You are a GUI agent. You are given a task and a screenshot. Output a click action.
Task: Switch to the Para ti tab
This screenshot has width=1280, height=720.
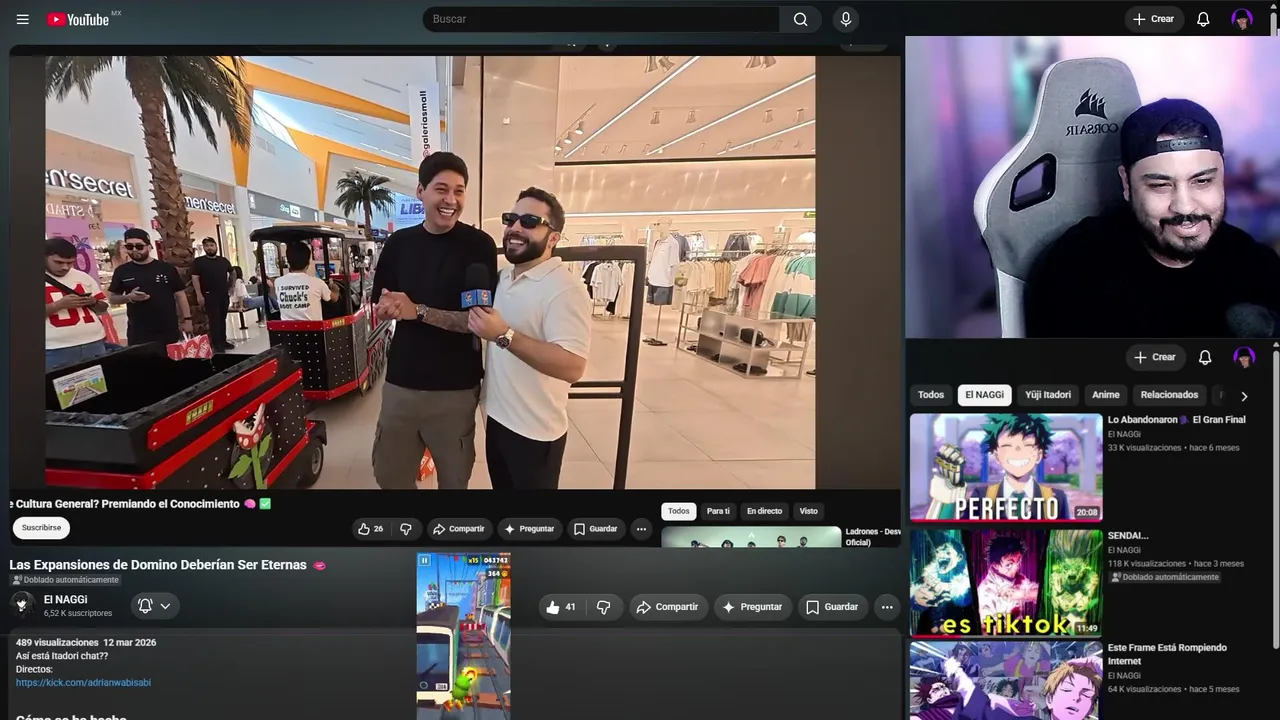[x=718, y=511]
